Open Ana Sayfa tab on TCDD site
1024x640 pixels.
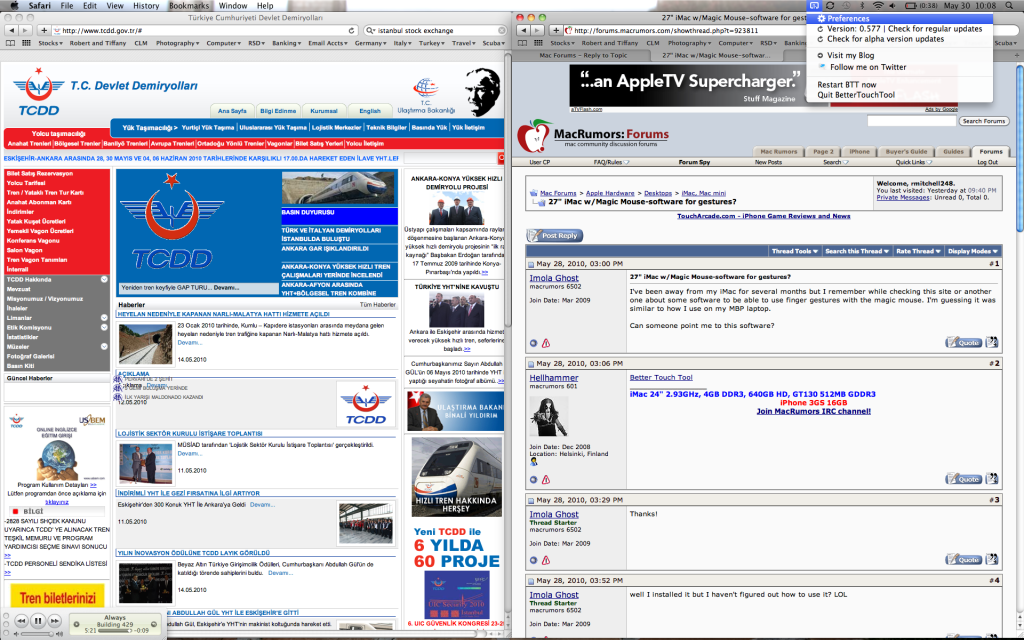[232, 111]
